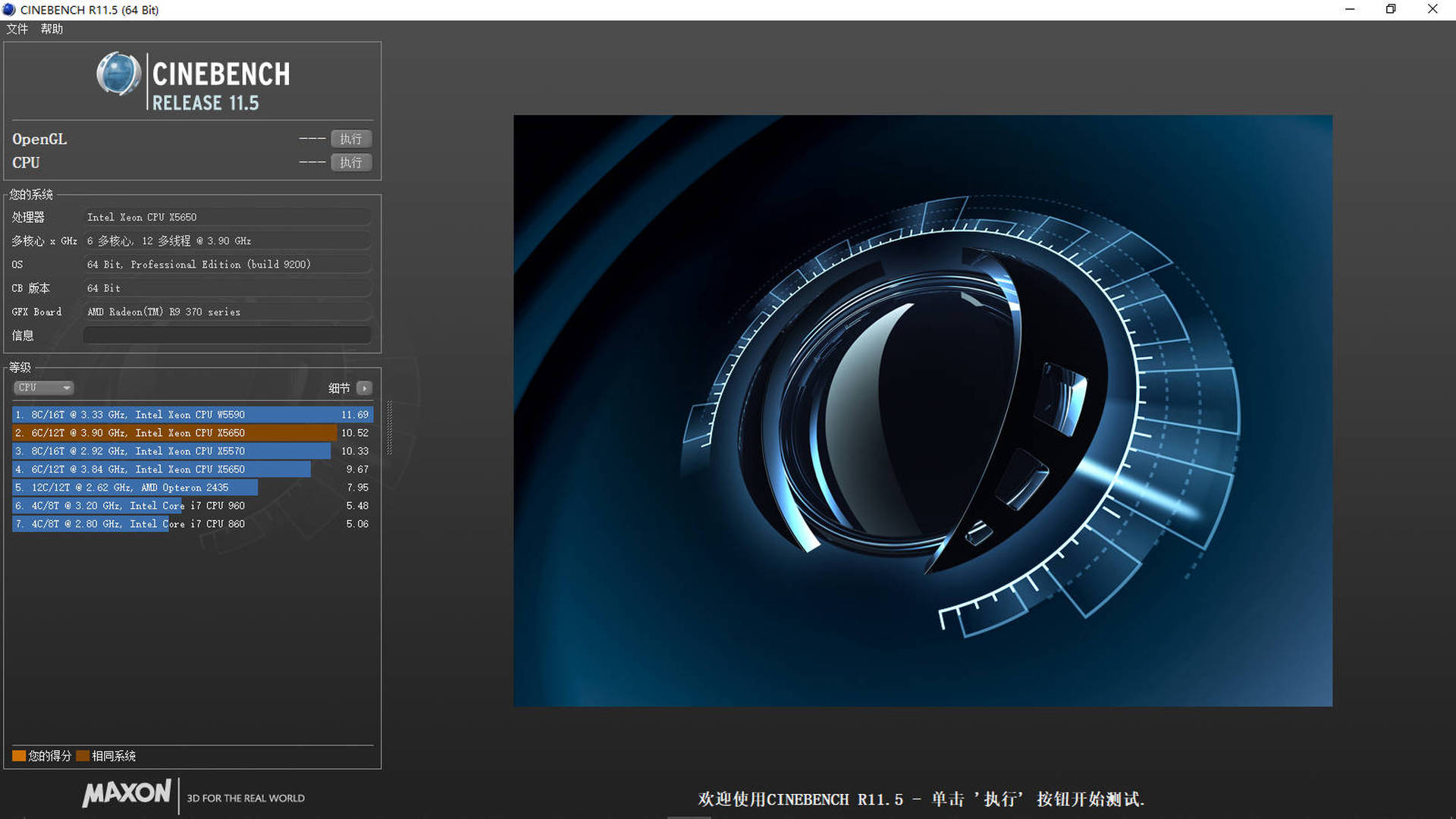The image size is (1456, 819).
Task: Select the Core i7 CPU 860 ranking row
Action: point(192,524)
